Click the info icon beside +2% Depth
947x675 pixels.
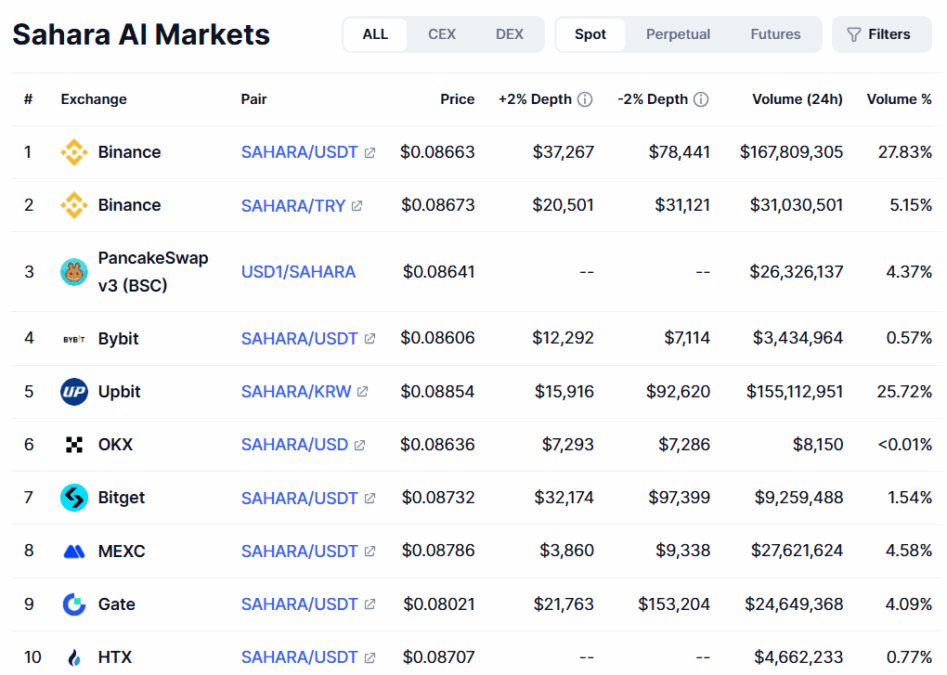pos(585,100)
